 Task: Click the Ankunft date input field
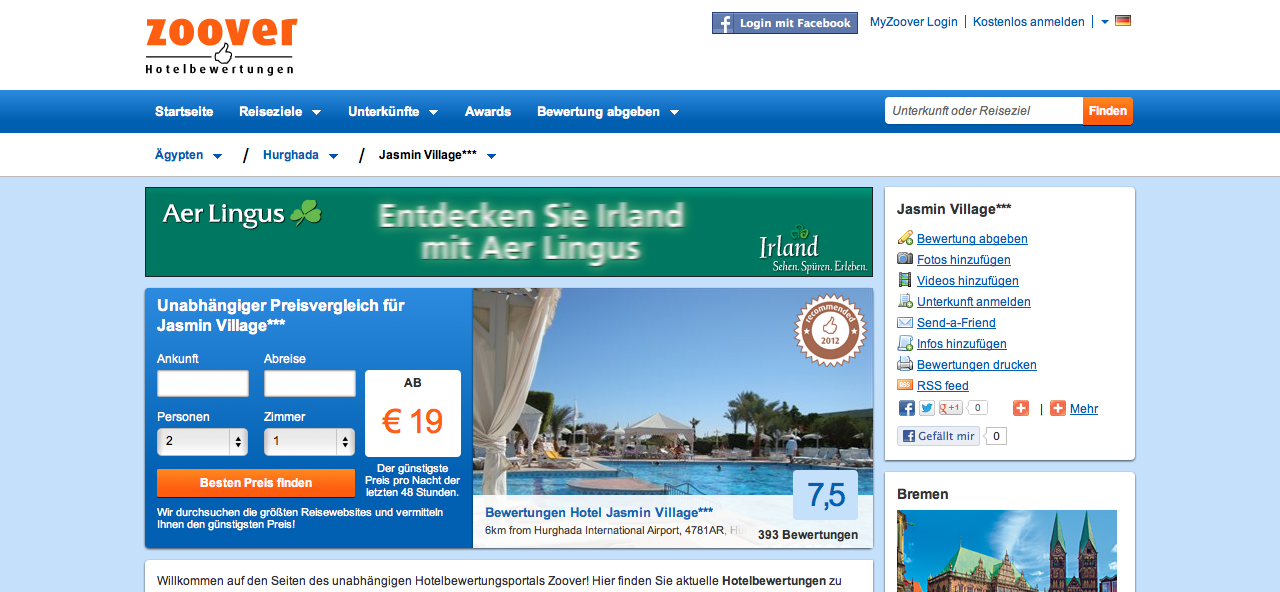coord(203,384)
